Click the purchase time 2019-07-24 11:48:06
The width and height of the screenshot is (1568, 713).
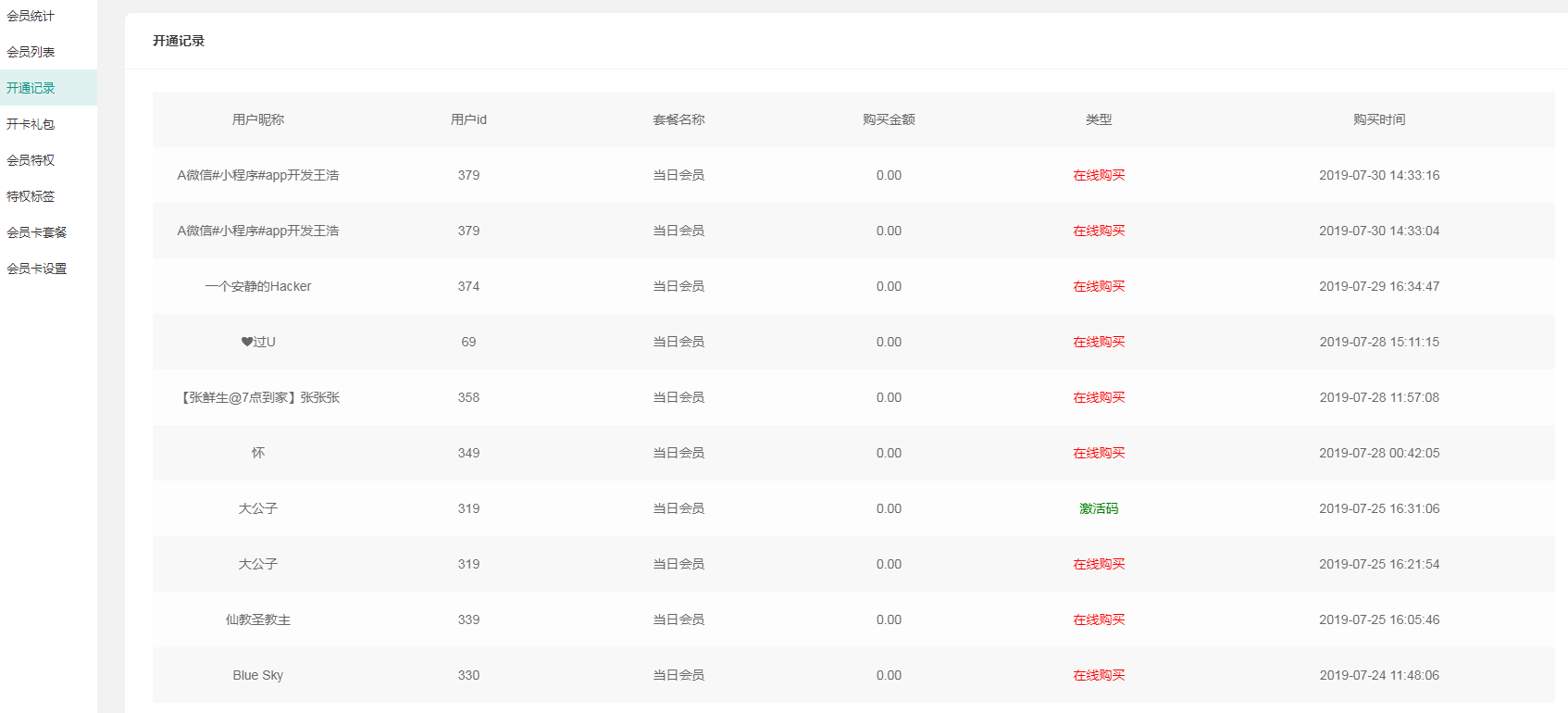click(x=1379, y=675)
